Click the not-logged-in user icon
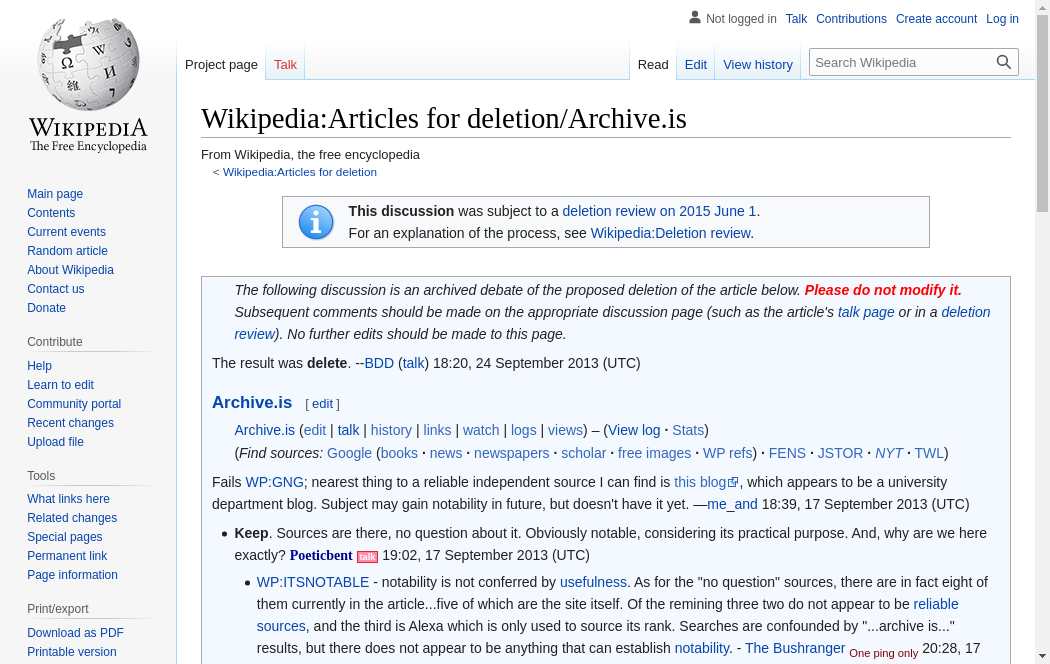This screenshot has width=1050, height=664. pyautogui.click(x=695, y=18)
